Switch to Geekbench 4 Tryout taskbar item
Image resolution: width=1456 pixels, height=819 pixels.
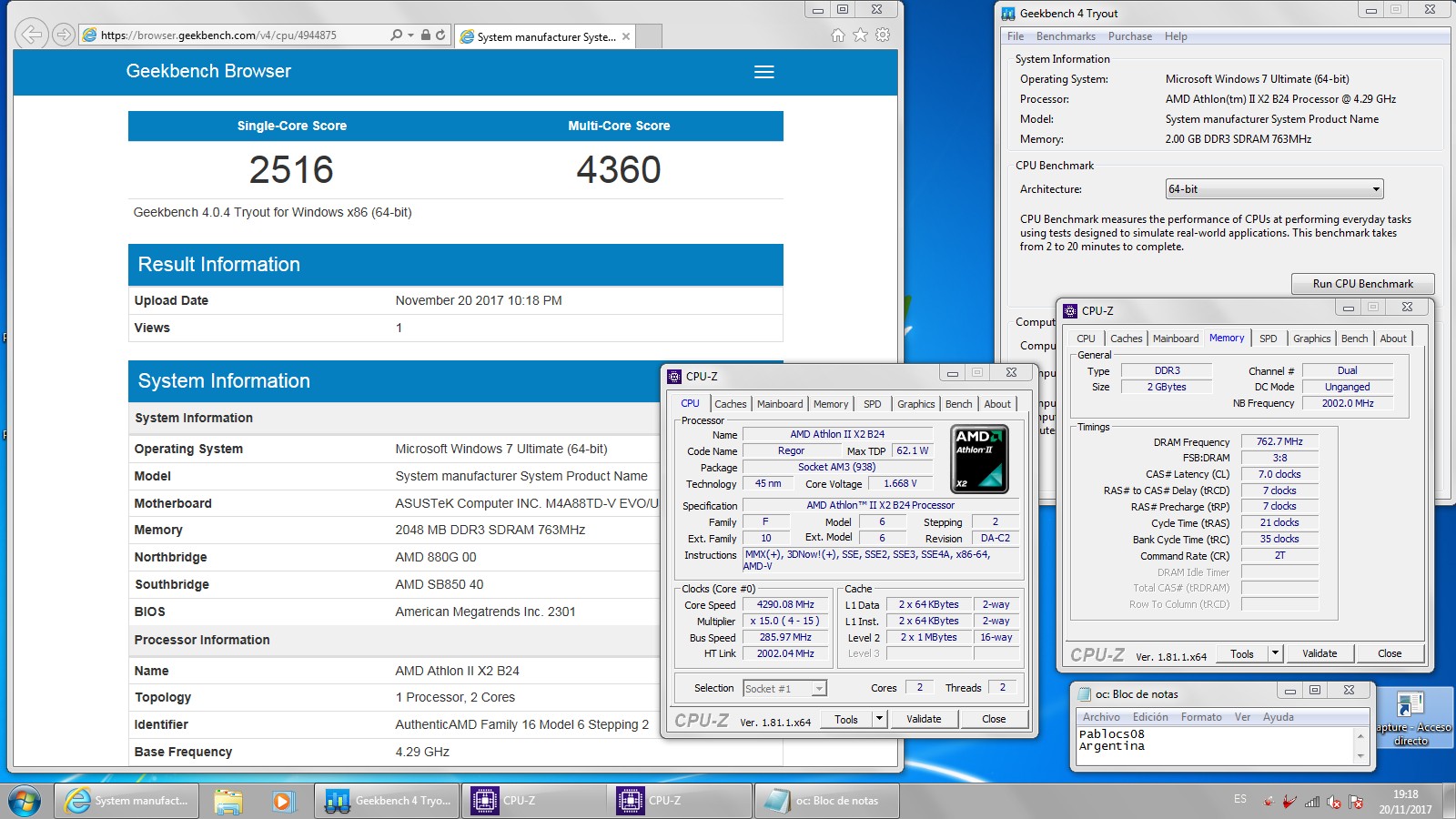tap(389, 801)
